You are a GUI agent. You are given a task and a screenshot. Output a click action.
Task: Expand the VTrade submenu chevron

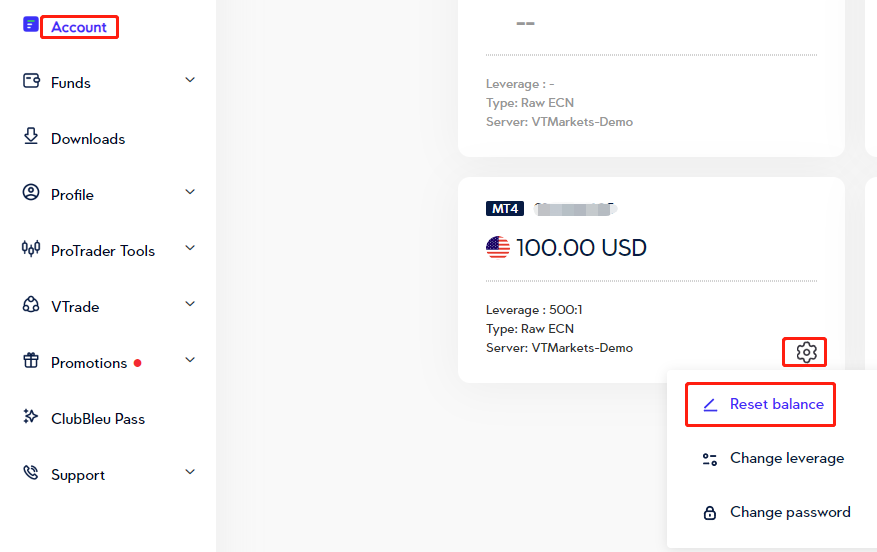(190, 304)
